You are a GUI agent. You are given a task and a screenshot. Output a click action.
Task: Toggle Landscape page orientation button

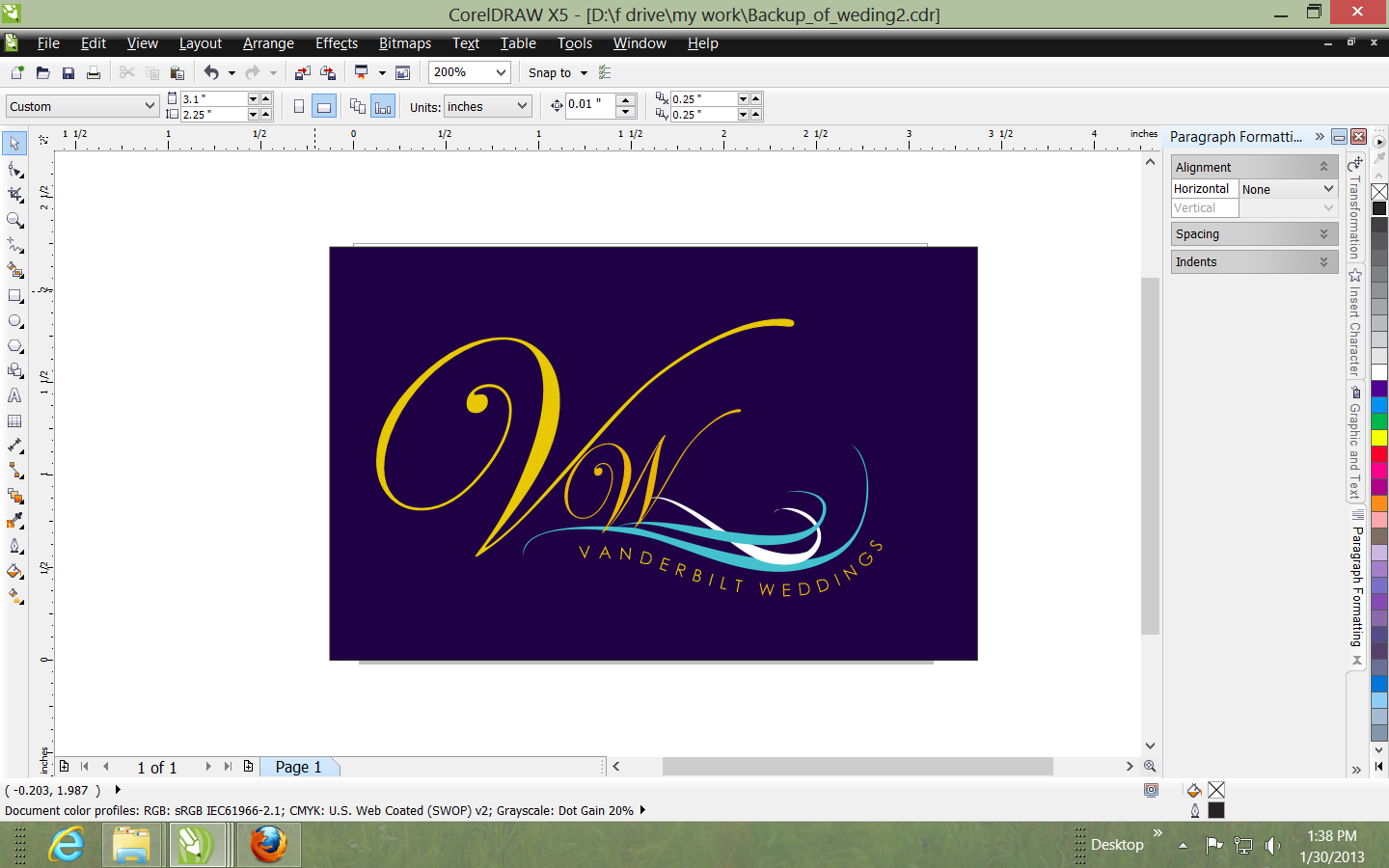pyautogui.click(x=324, y=107)
